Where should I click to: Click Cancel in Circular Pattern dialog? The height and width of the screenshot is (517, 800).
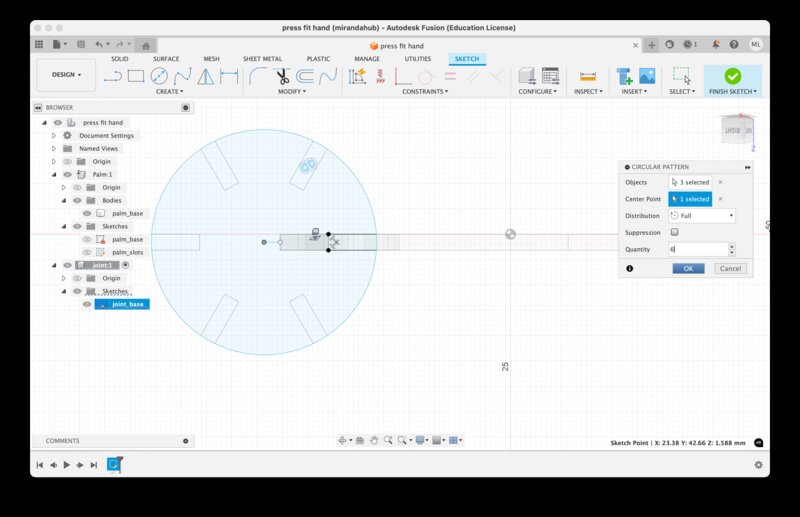click(729, 268)
